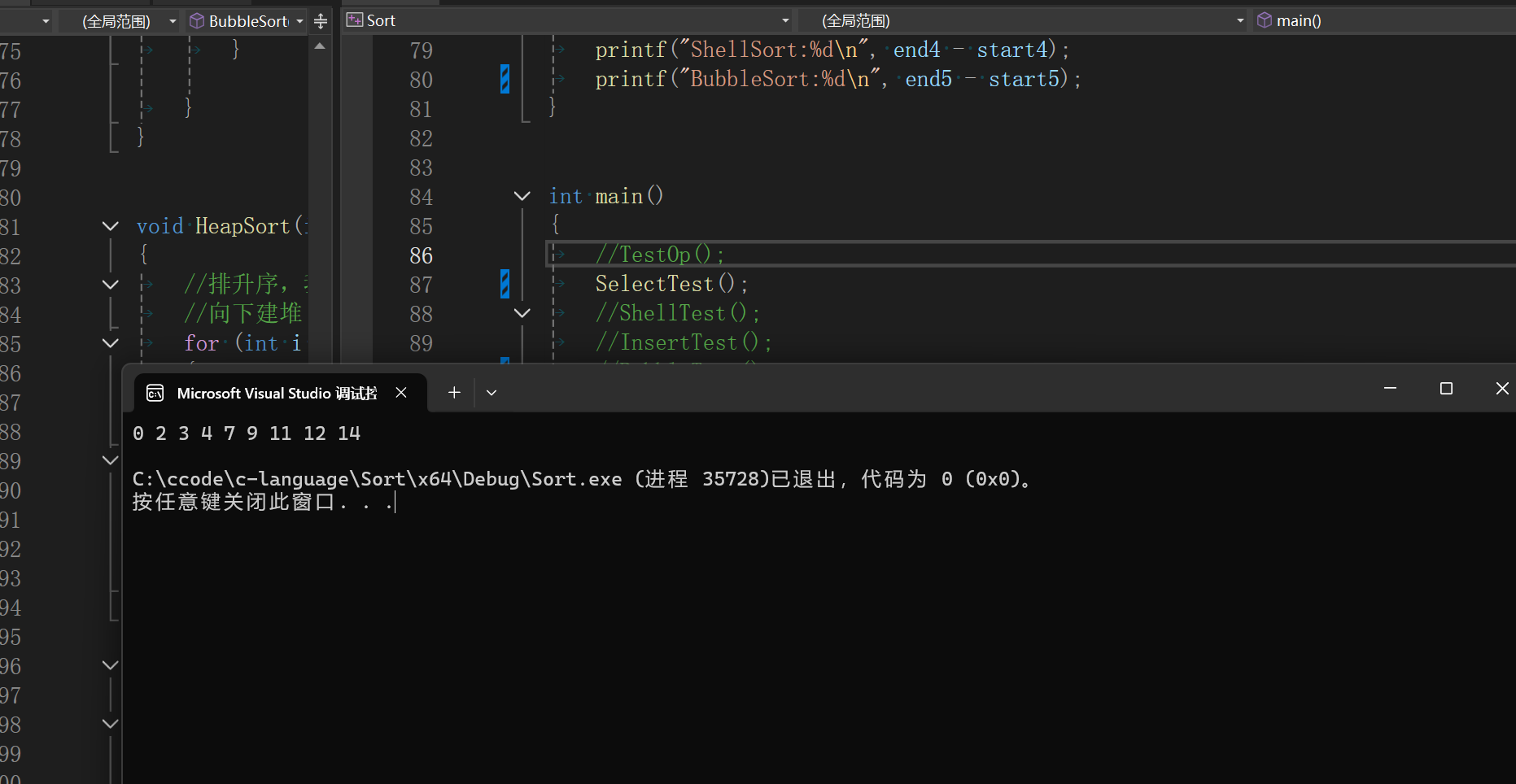Collapse the block at left line 96
1516x784 pixels.
(111, 665)
